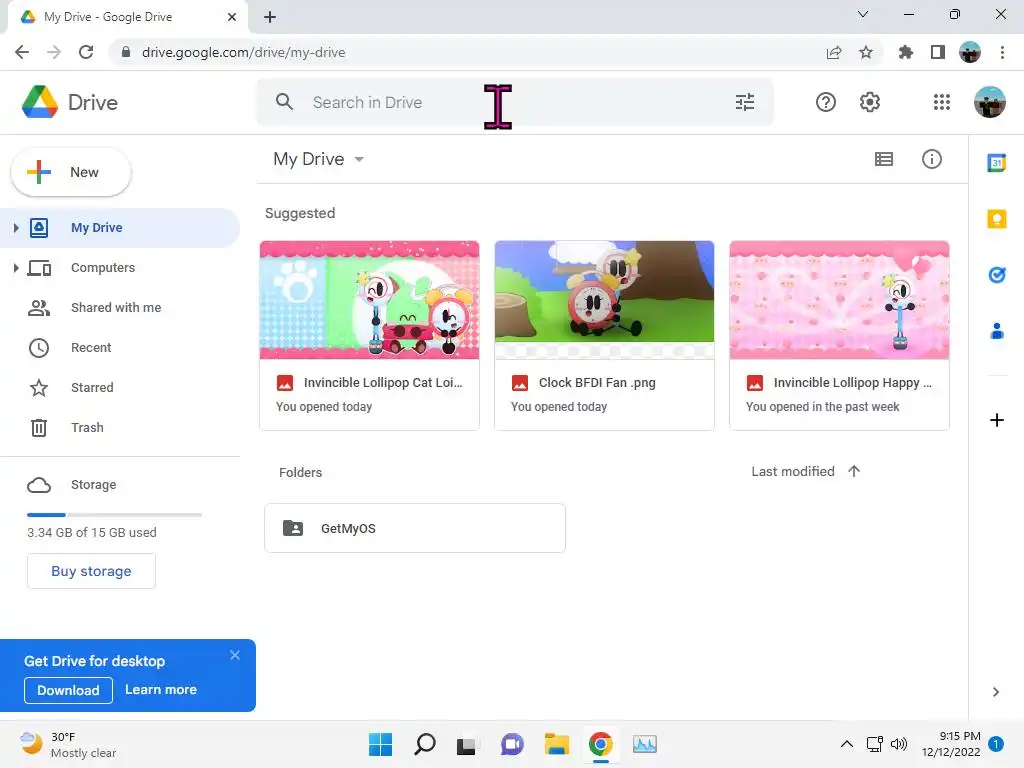
Task: Show hidden system tray icons
Action: click(x=846, y=744)
